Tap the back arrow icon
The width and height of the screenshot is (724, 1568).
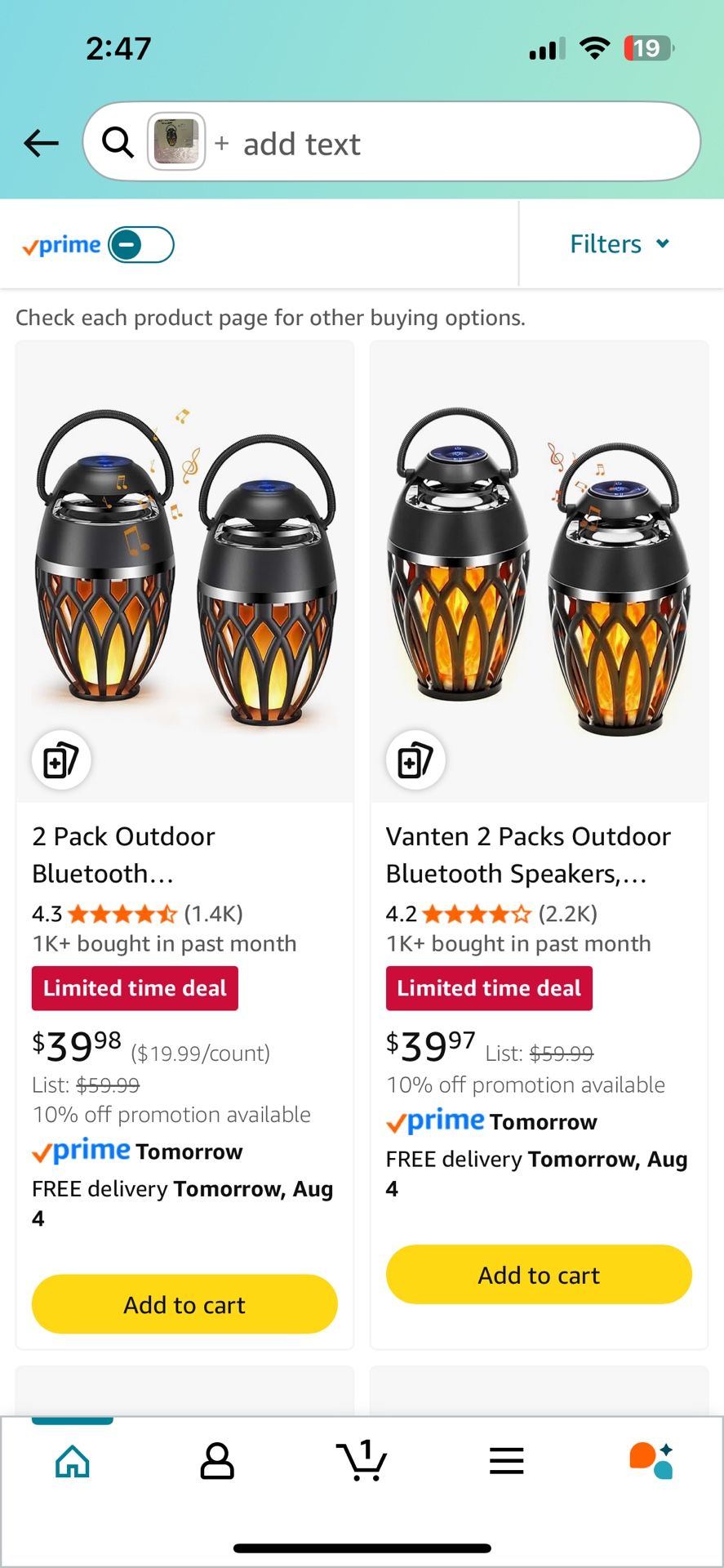[x=41, y=143]
